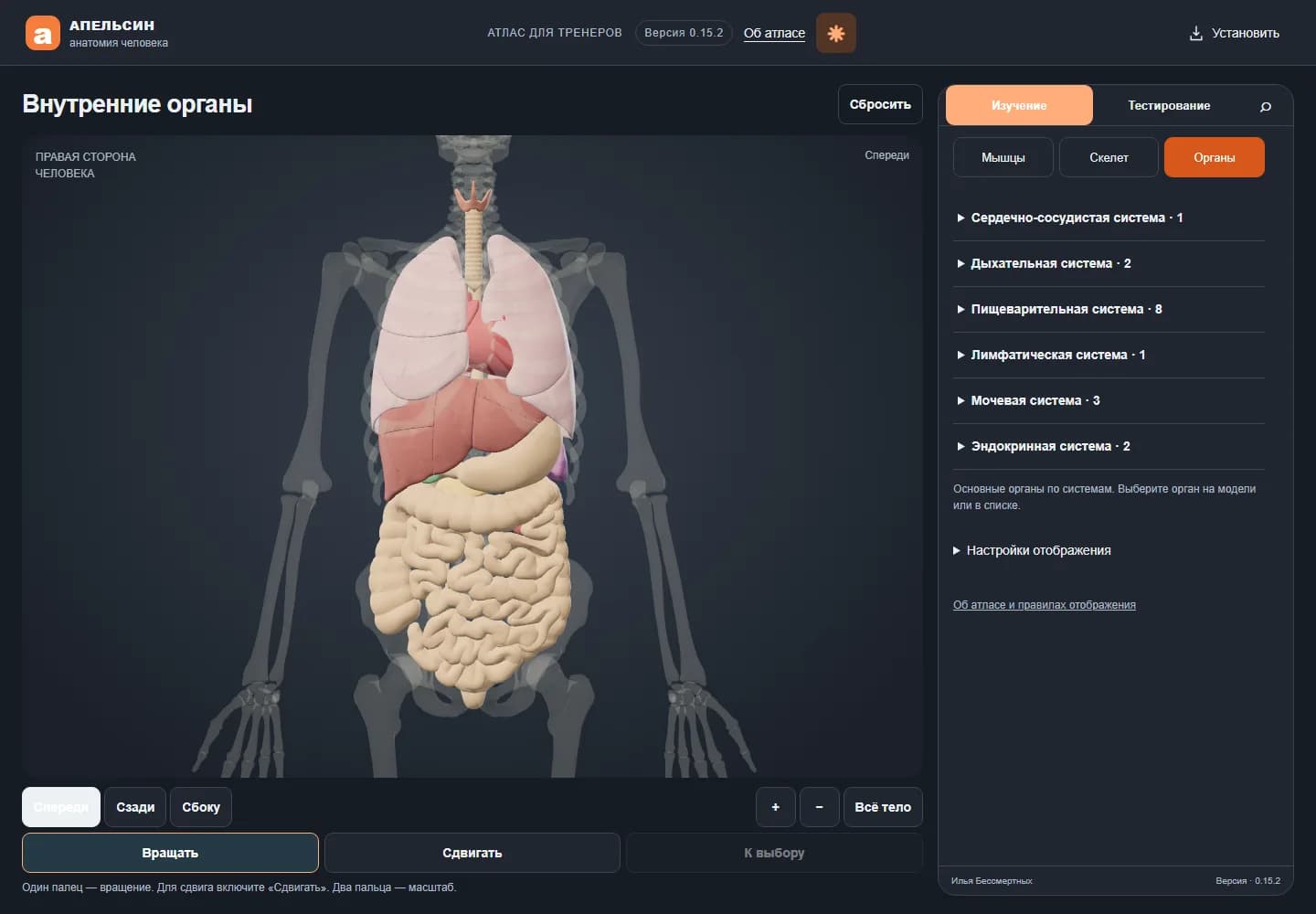Image resolution: width=1316 pixels, height=914 pixels.
Task: Click the Илья Бессмертных footer text
Action: (992, 881)
